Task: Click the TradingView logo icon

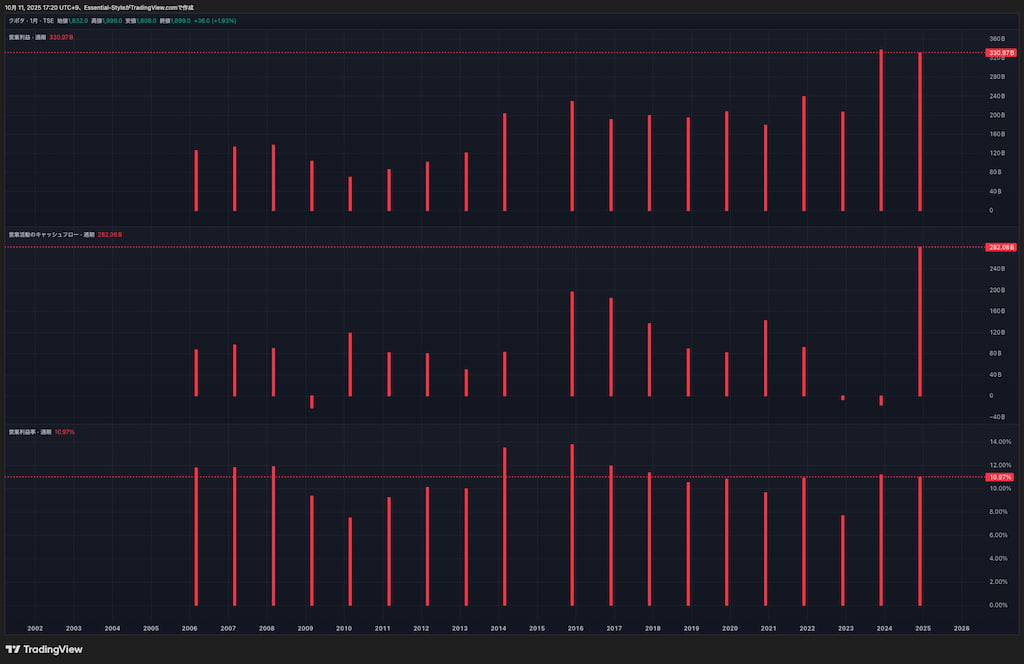Action: 13,649
